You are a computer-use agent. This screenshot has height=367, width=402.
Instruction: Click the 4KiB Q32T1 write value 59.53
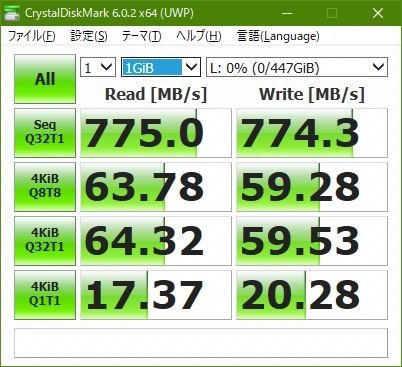click(x=312, y=241)
